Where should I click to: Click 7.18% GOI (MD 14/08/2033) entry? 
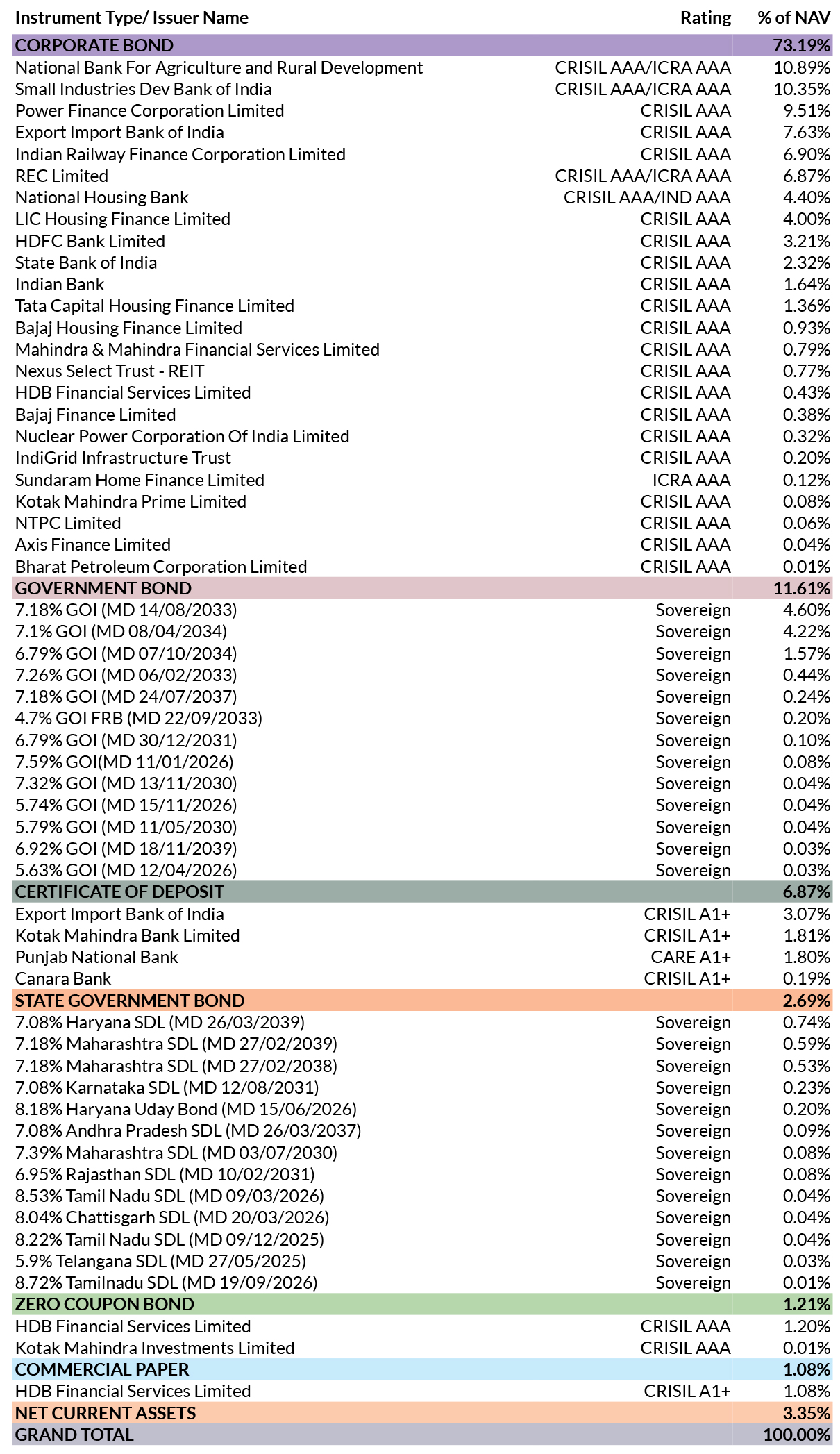pos(126,610)
